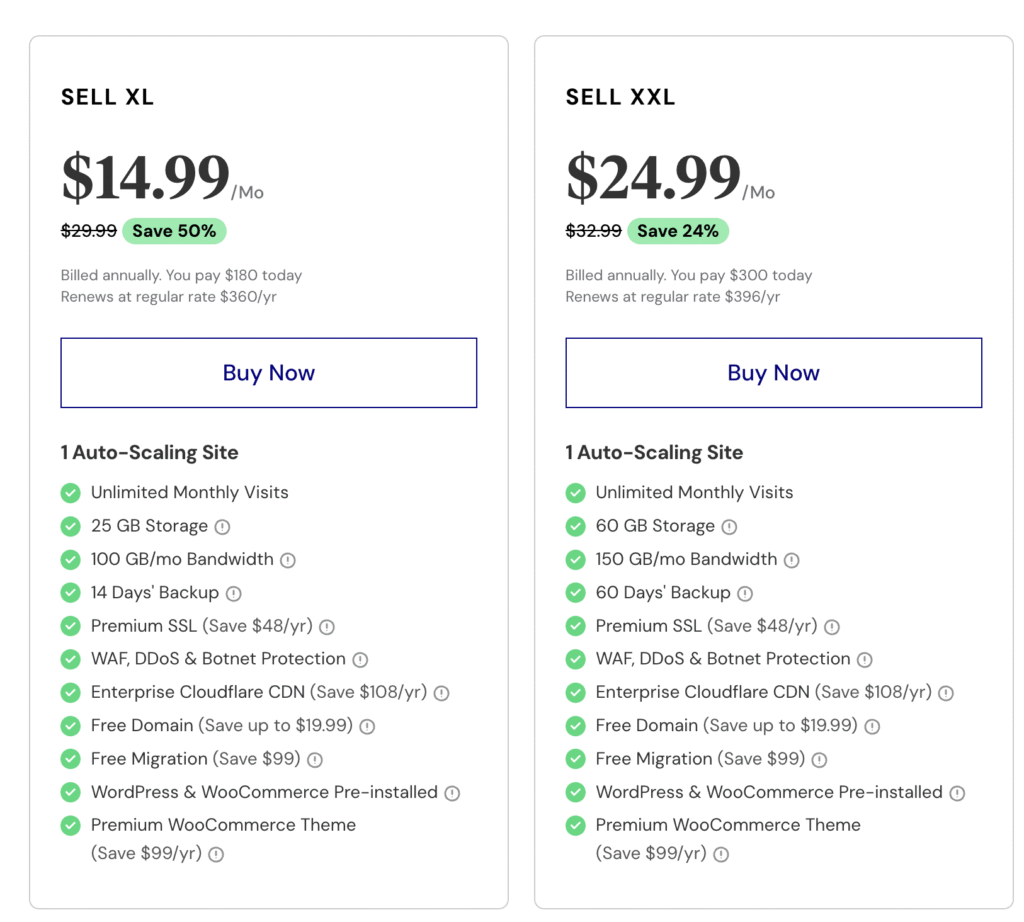The image size is (1024, 922).
Task: Click info icon beside 150 GB/mo Bandwidth
Action: coord(792,560)
